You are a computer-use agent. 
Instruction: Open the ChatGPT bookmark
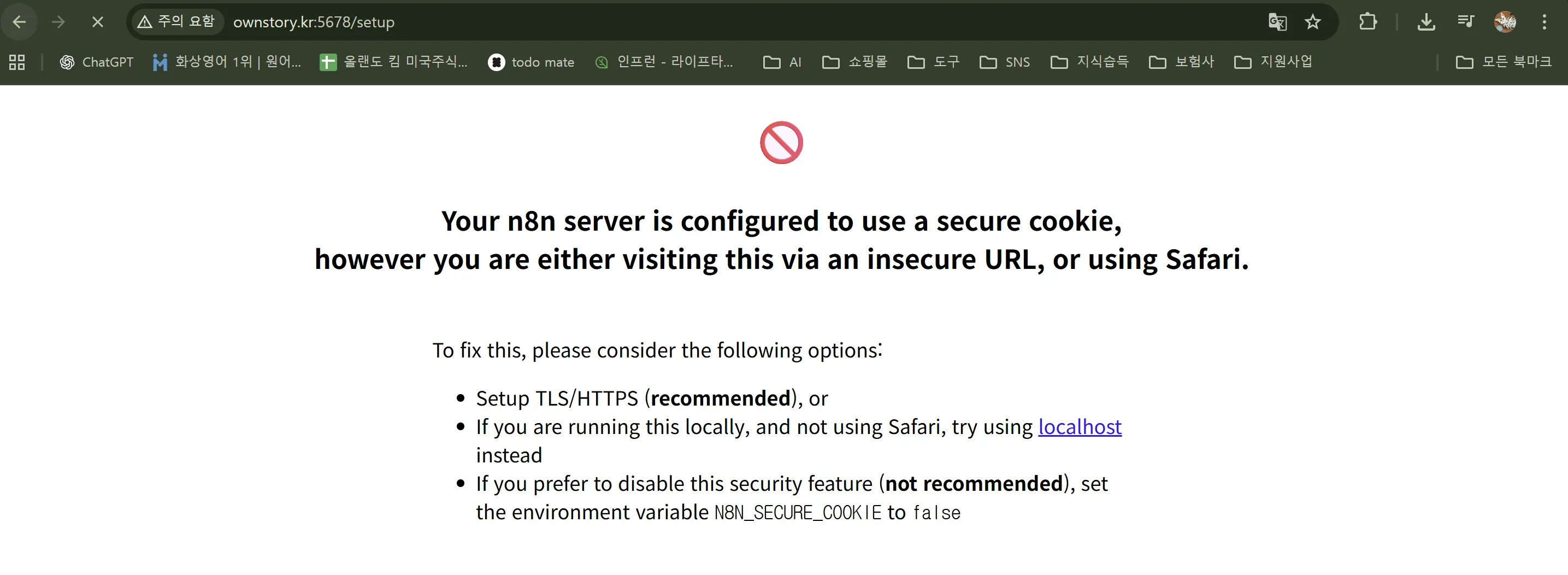click(x=96, y=62)
